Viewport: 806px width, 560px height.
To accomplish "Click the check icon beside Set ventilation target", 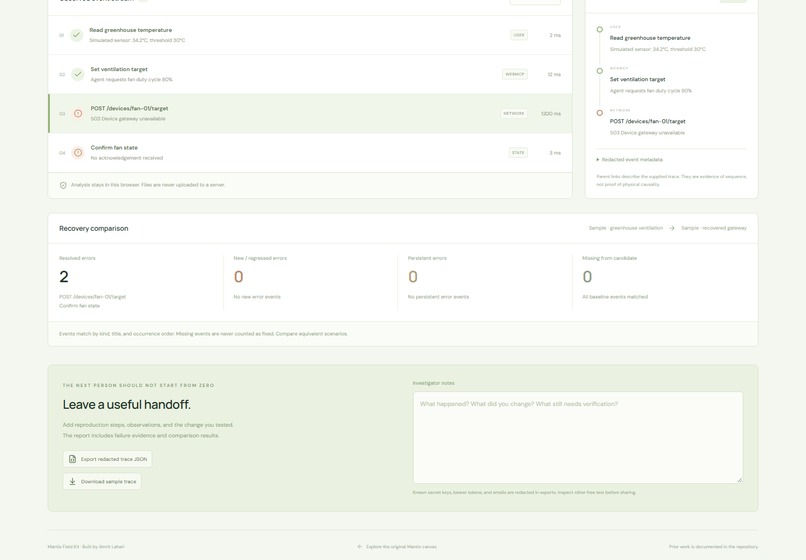I will tap(78, 74).
